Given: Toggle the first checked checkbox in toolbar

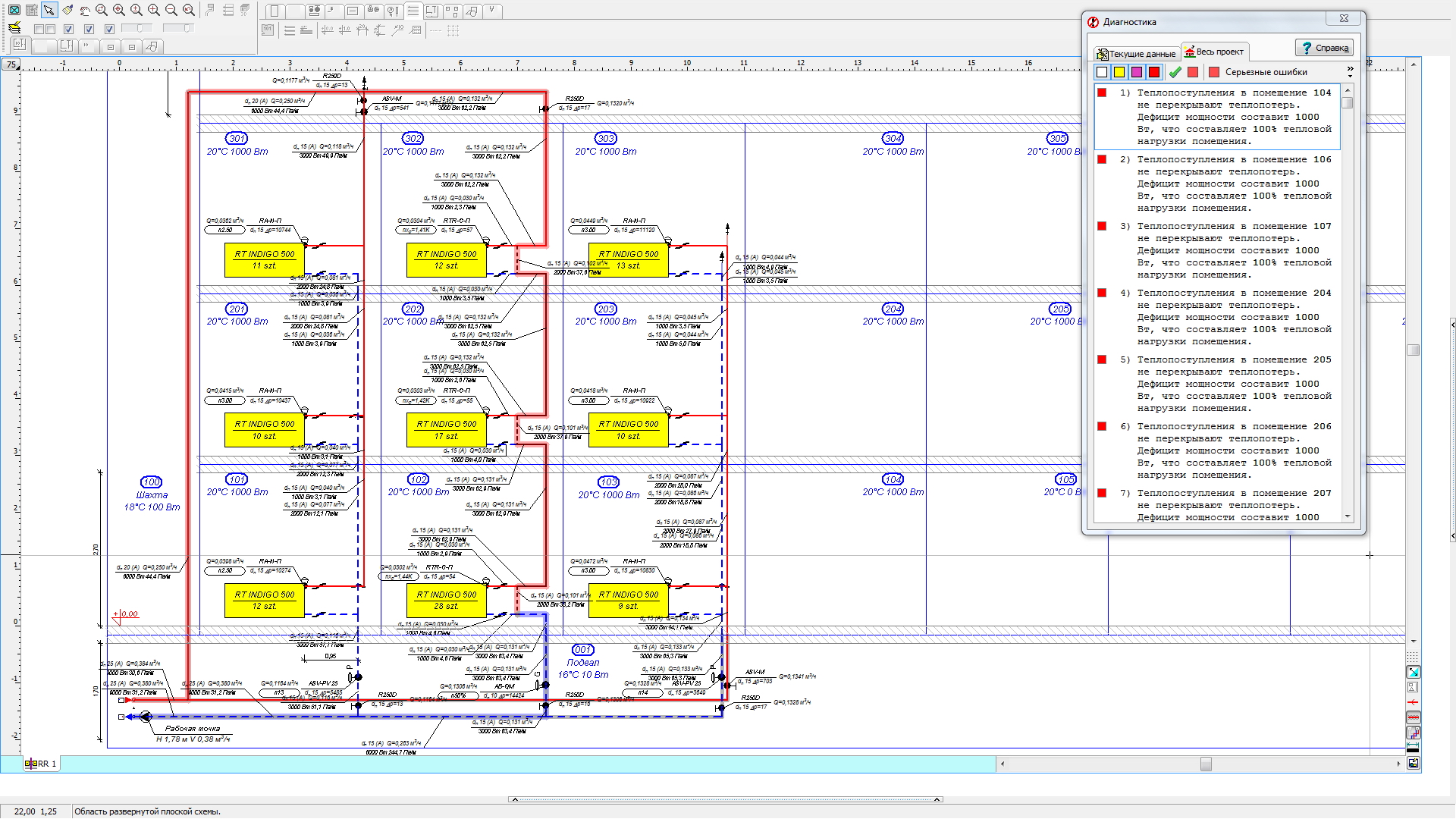Looking at the screenshot, I should (x=68, y=29).
